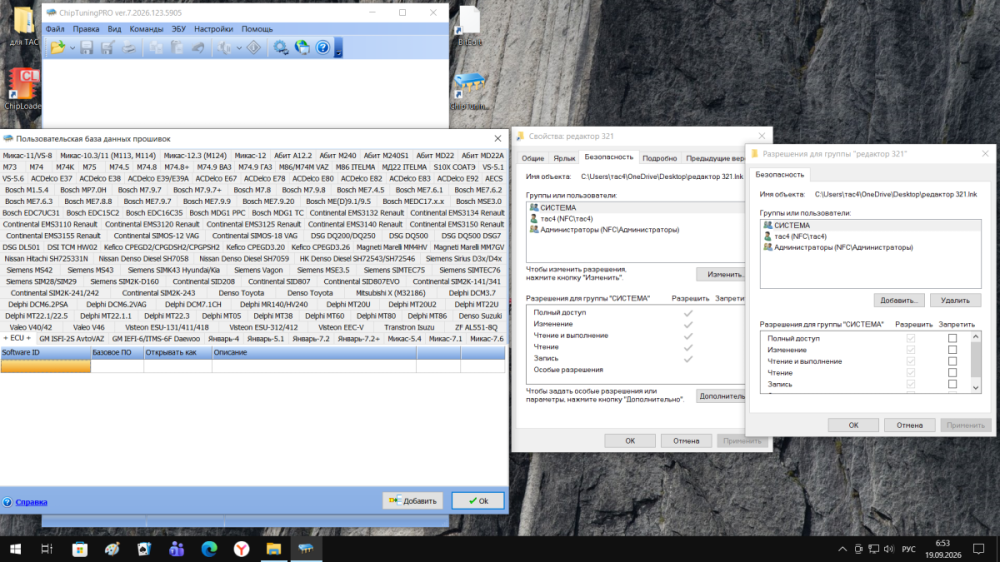Check Запретить for Полный доступ

952,339
